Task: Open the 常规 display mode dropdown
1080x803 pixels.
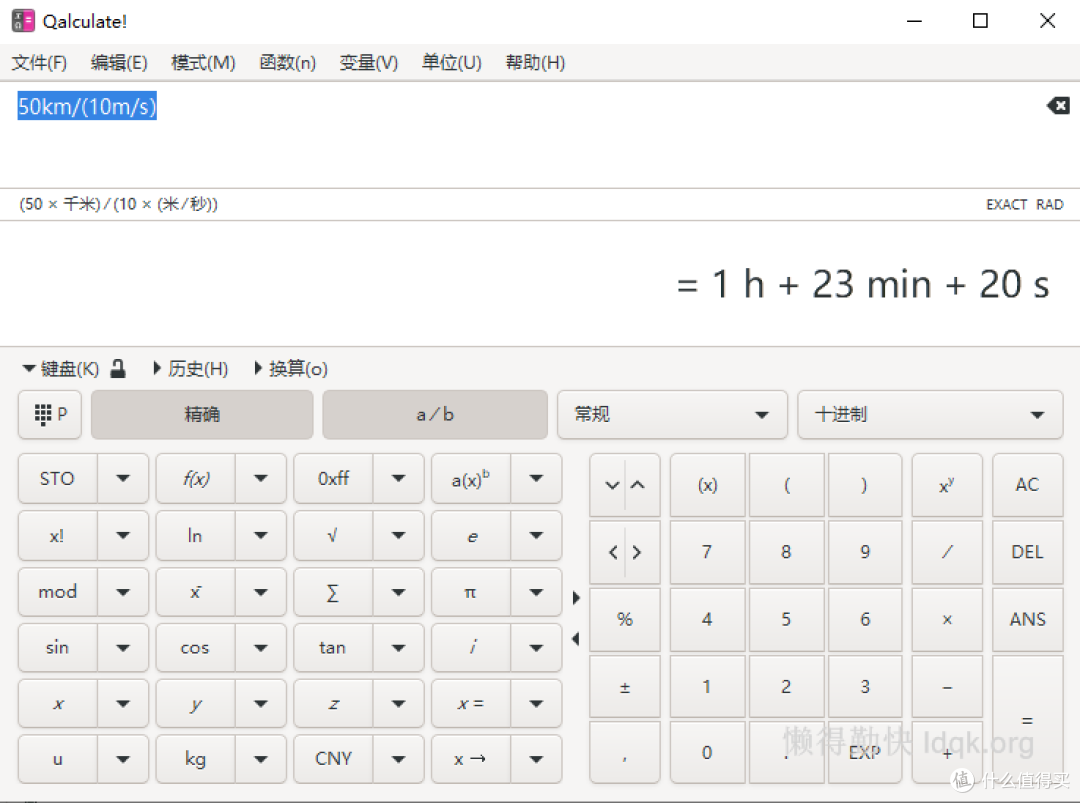Action: (672, 415)
